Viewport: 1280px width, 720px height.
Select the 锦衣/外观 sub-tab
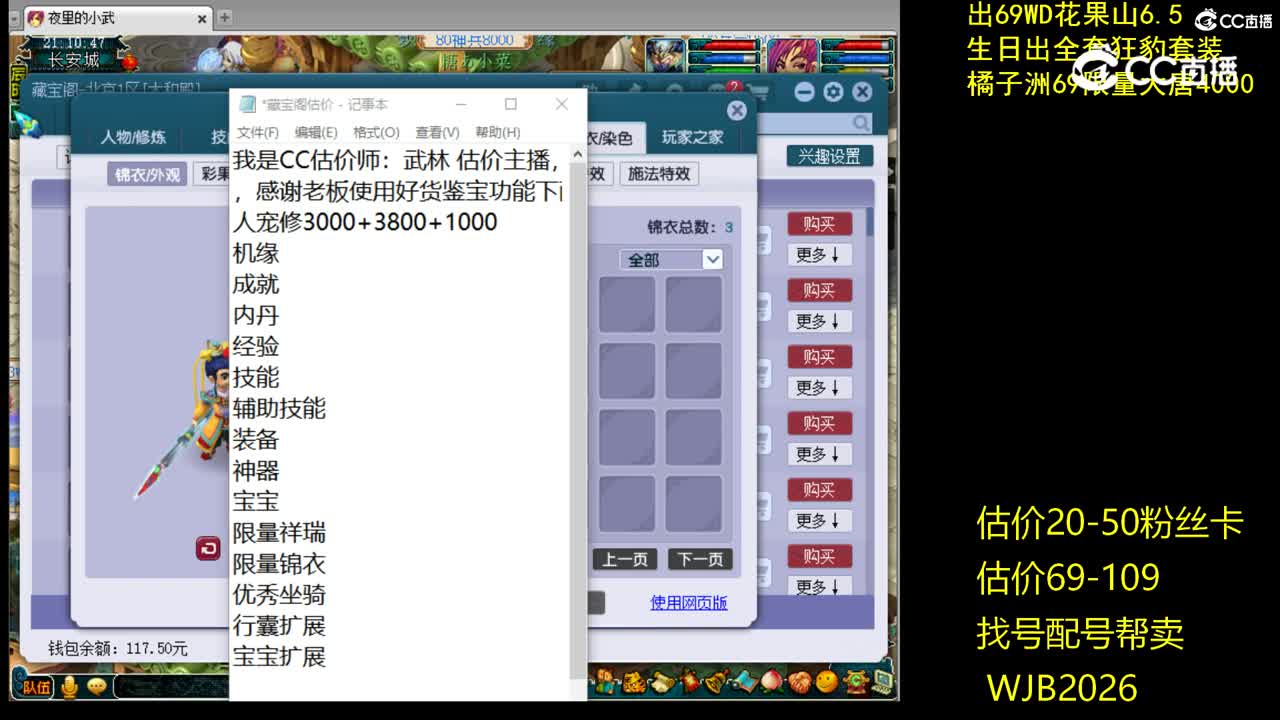tap(147, 174)
